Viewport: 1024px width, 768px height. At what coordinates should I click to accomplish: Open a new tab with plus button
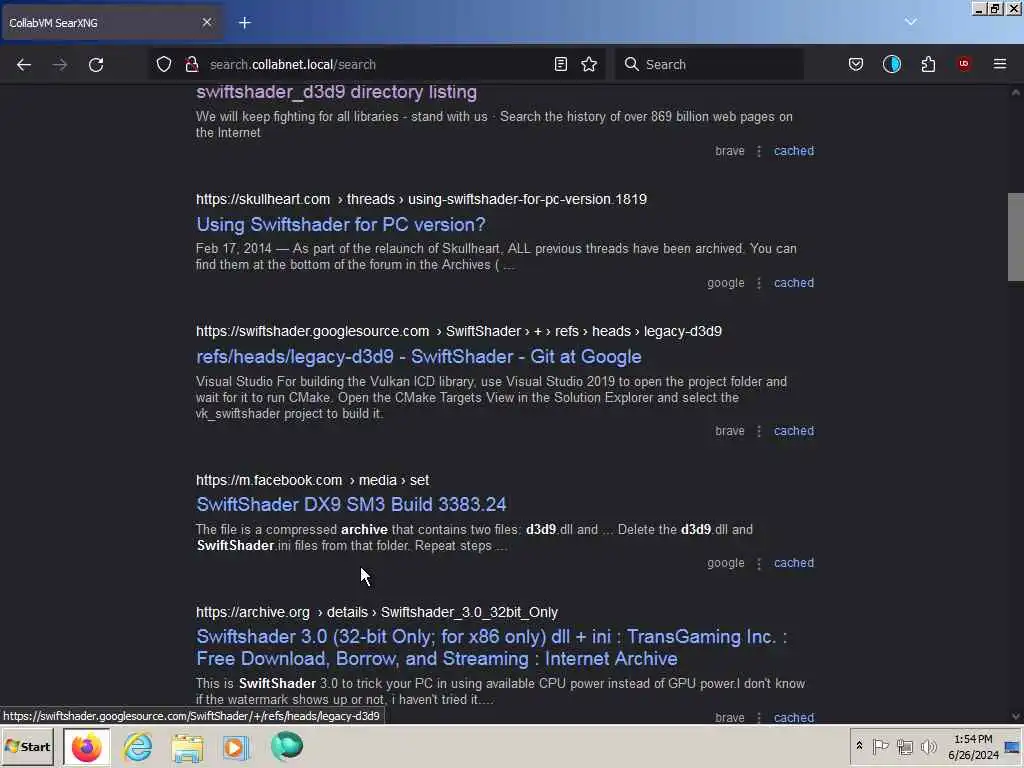point(245,23)
